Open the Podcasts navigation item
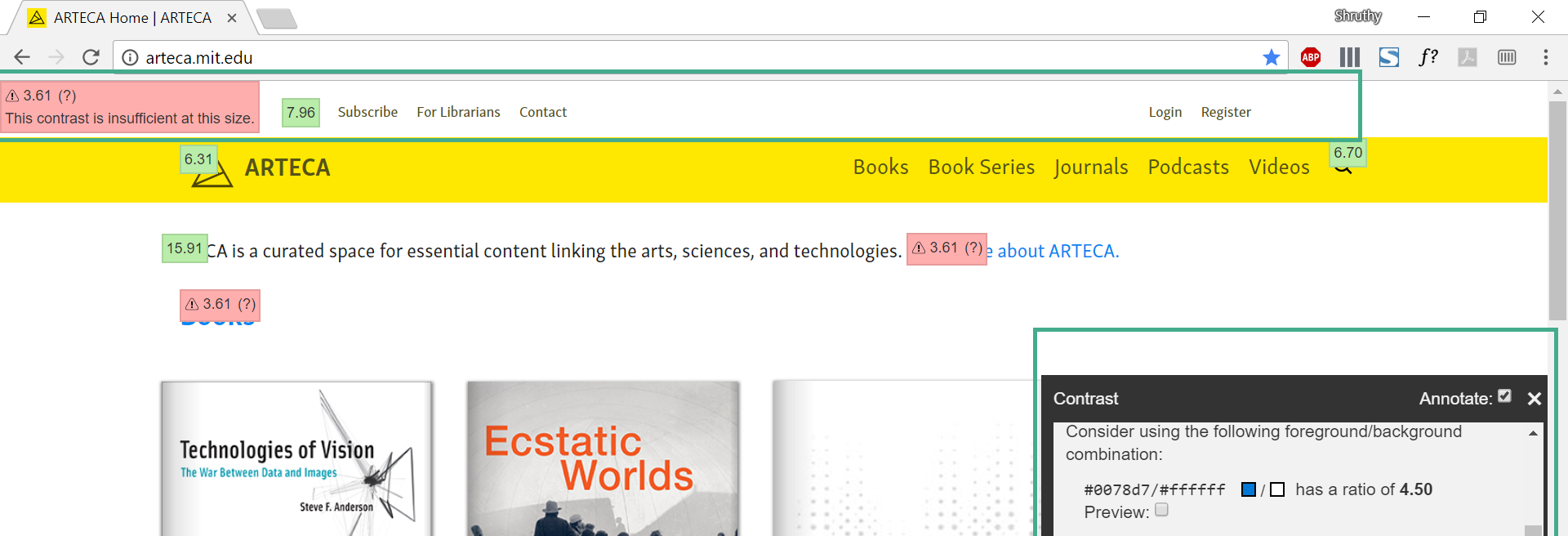 click(1188, 167)
